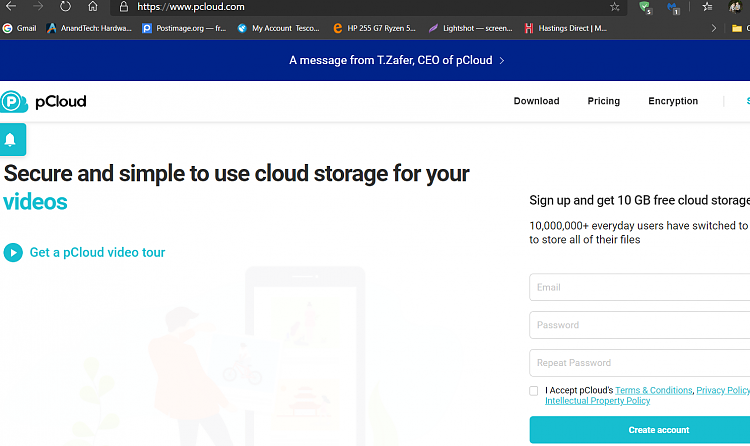Click the pCloud logo
This screenshot has width=750, height=446.
pyautogui.click(x=44, y=101)
